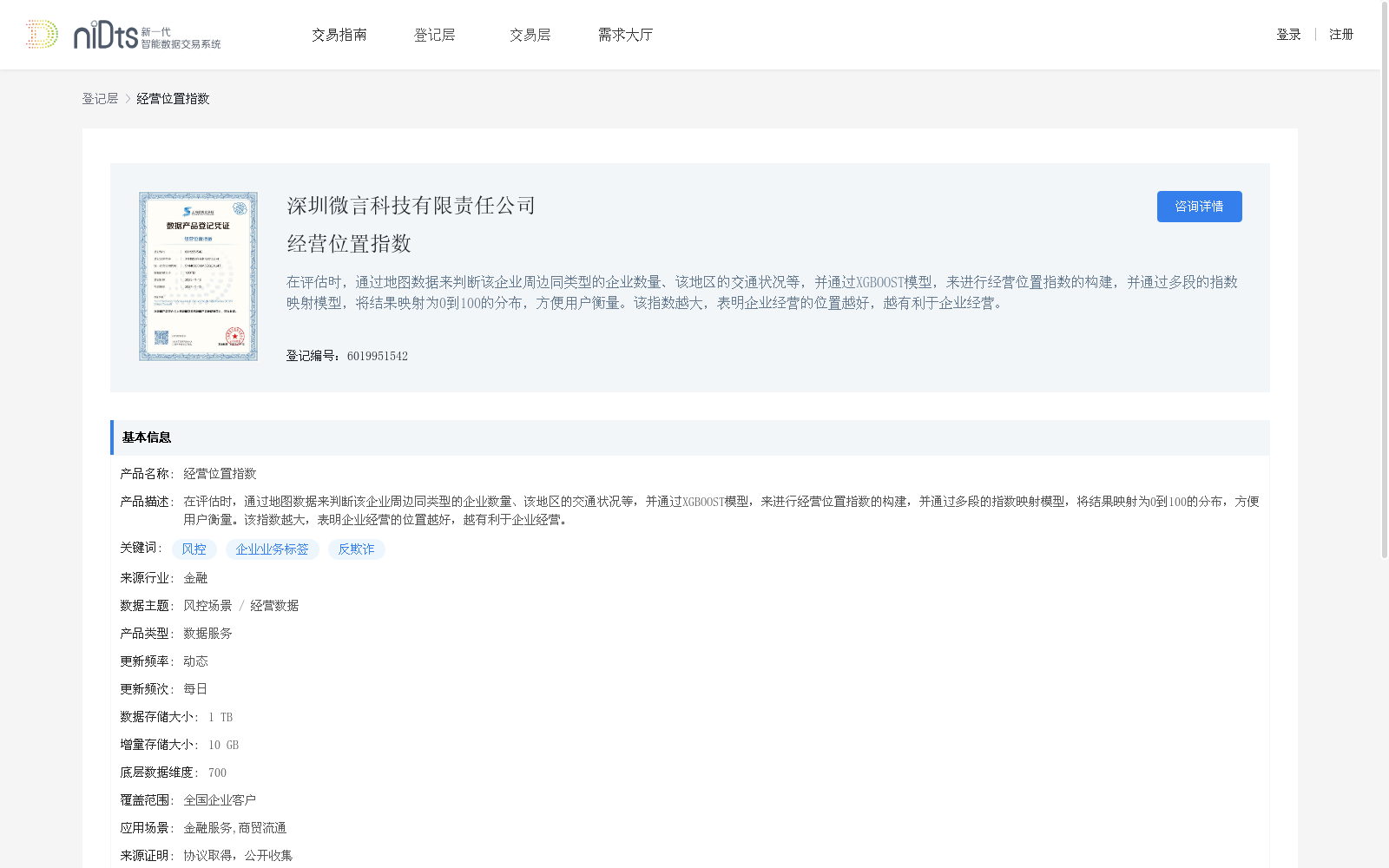Click the page vertical scrollbar
Image resolution: width=1389 pixels, height=868 pixels.
tap(1385, 280)
